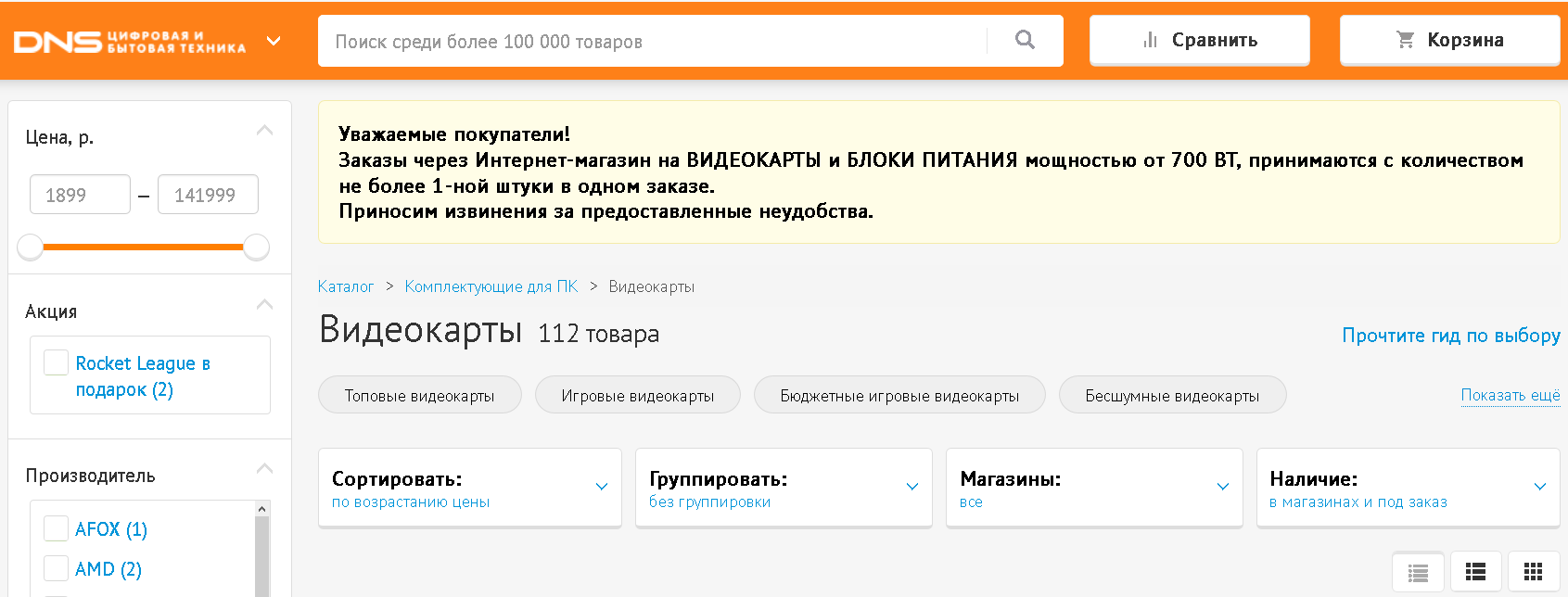Collapse the Цена price filter section

point(264,131)
